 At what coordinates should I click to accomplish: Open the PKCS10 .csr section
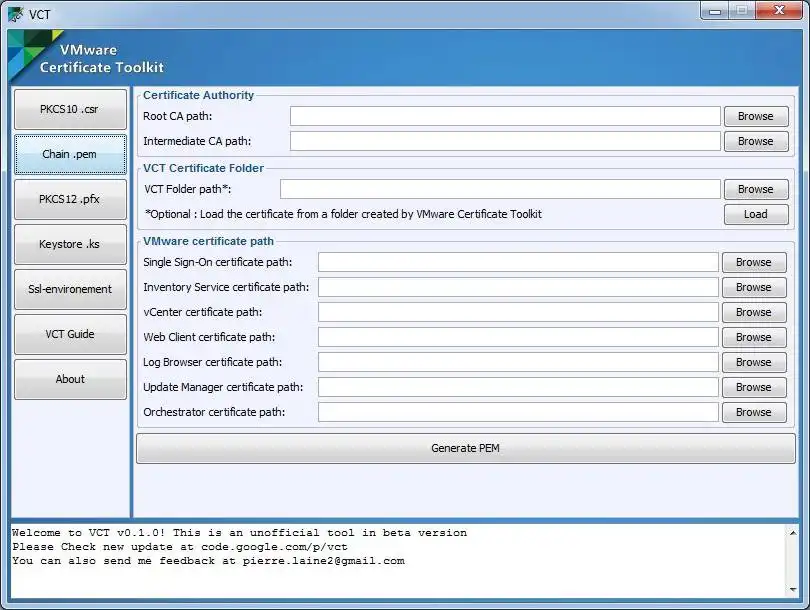[70, 109]
